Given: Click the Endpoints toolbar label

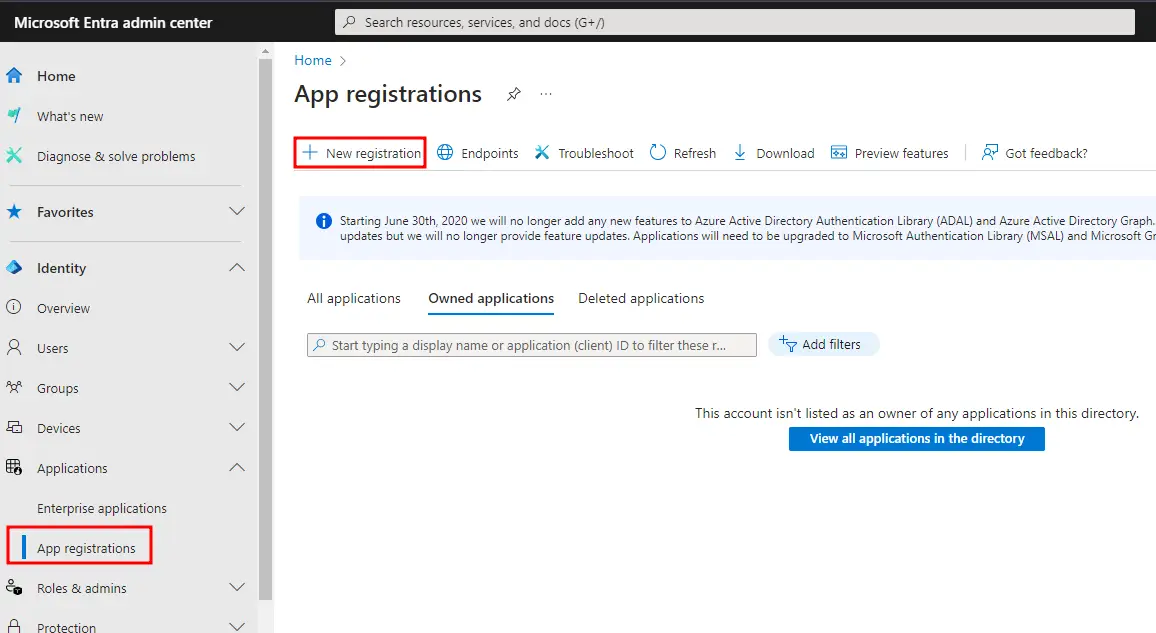Looking at the screenshot, I should (490, 153).
